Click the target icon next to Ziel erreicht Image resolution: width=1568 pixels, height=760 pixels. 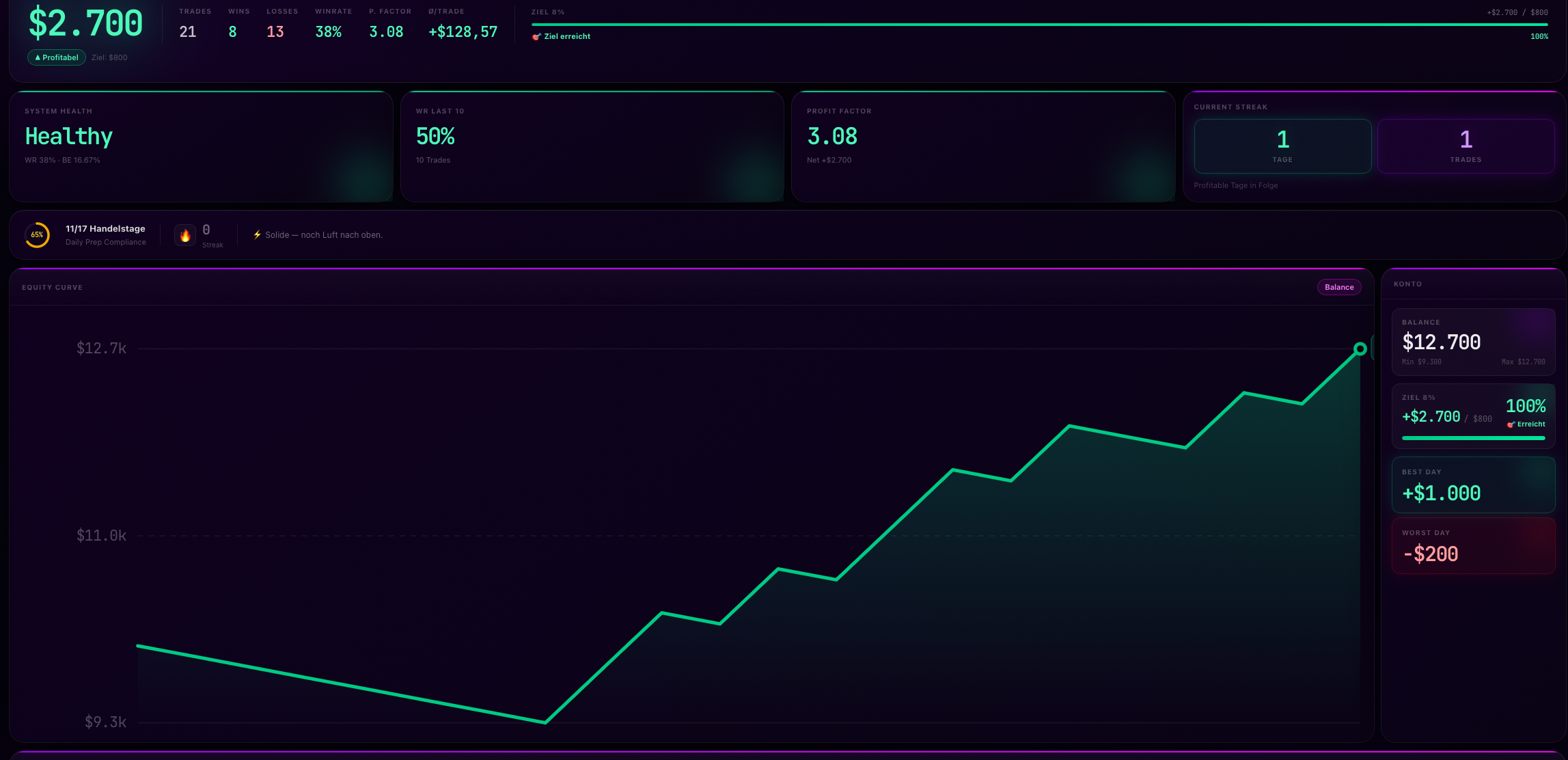[x=536, y=37]
